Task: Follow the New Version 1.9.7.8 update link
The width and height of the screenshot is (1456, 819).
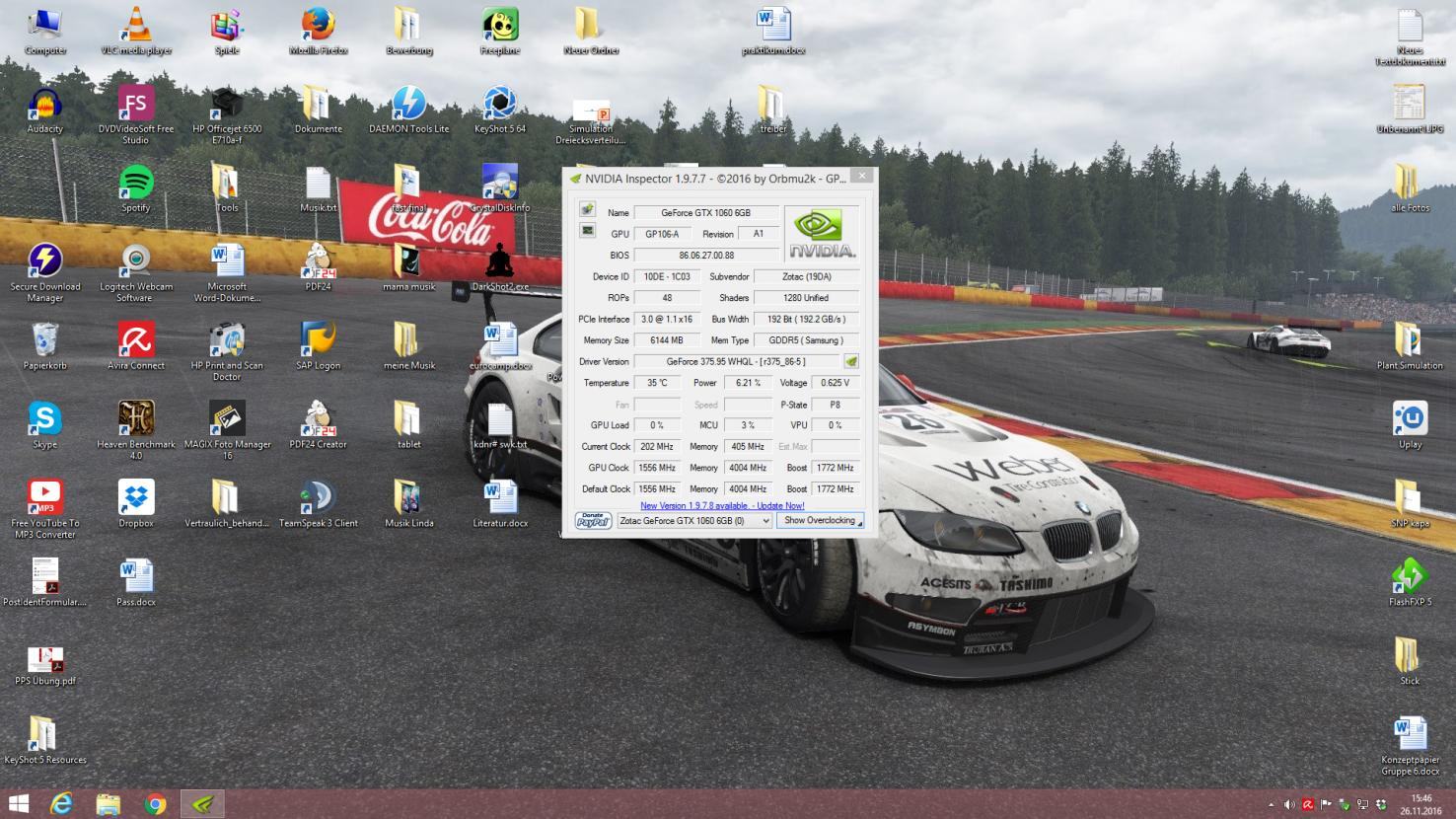Action: coord(722,505)
